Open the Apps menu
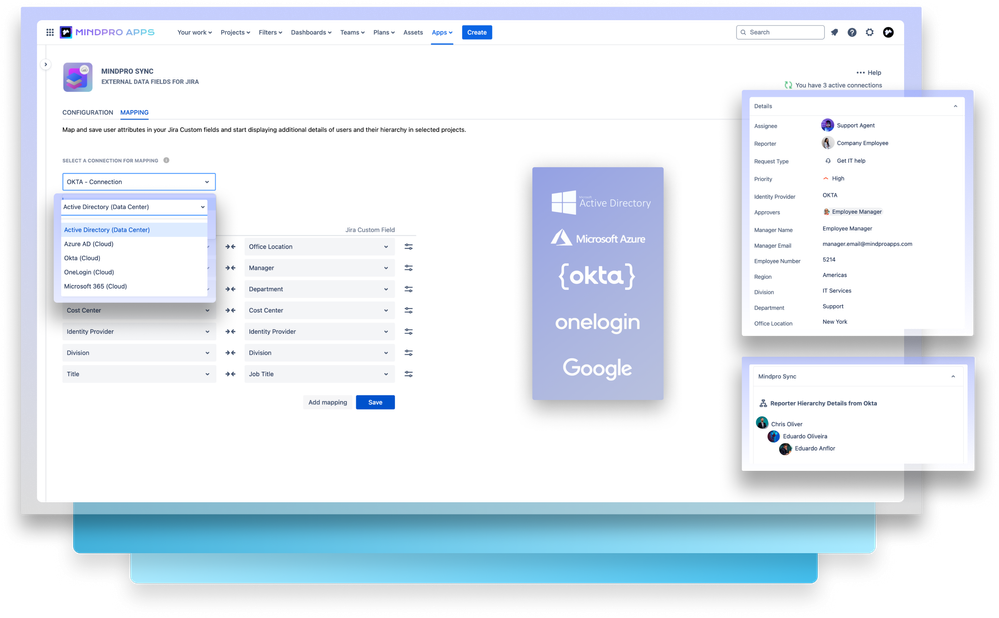 (x=442, y=32)
